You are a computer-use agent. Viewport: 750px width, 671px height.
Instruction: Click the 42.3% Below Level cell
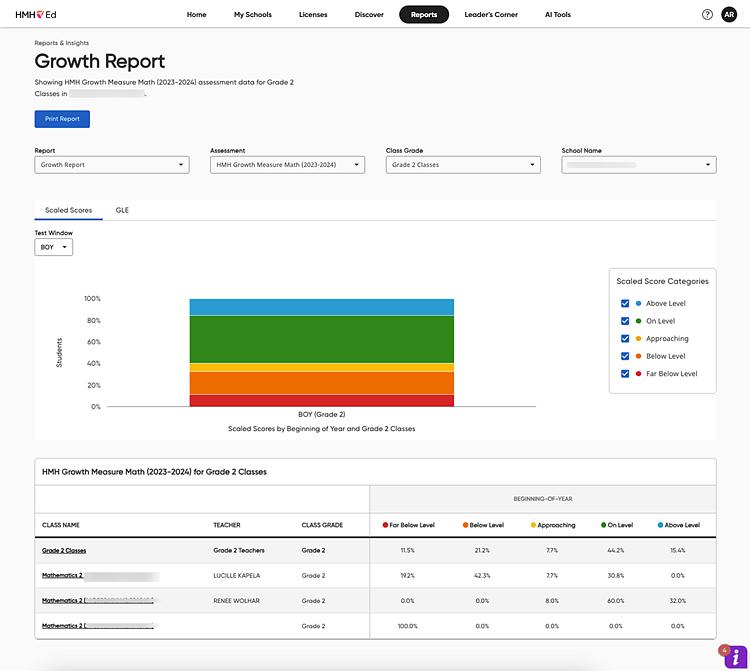482,575
